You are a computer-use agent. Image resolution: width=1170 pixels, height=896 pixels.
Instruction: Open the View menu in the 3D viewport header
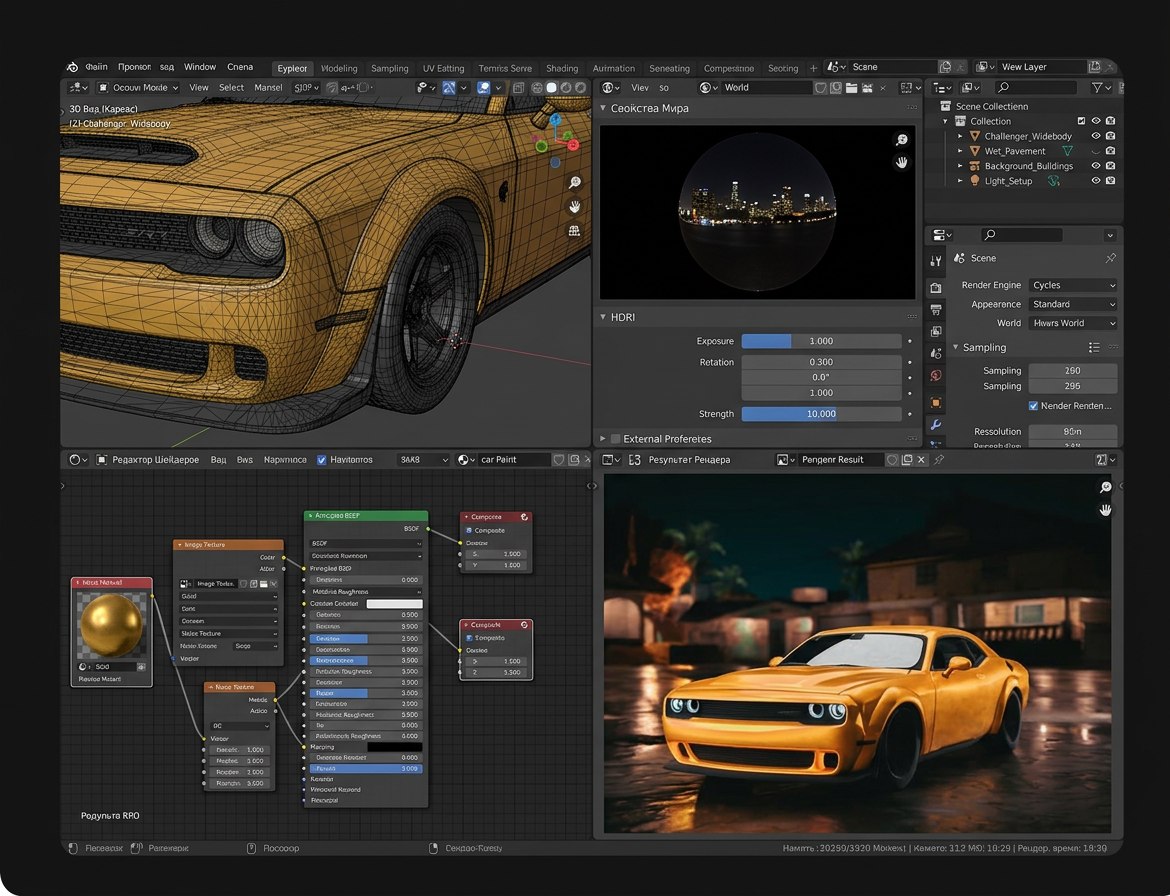tap(198, 88)
